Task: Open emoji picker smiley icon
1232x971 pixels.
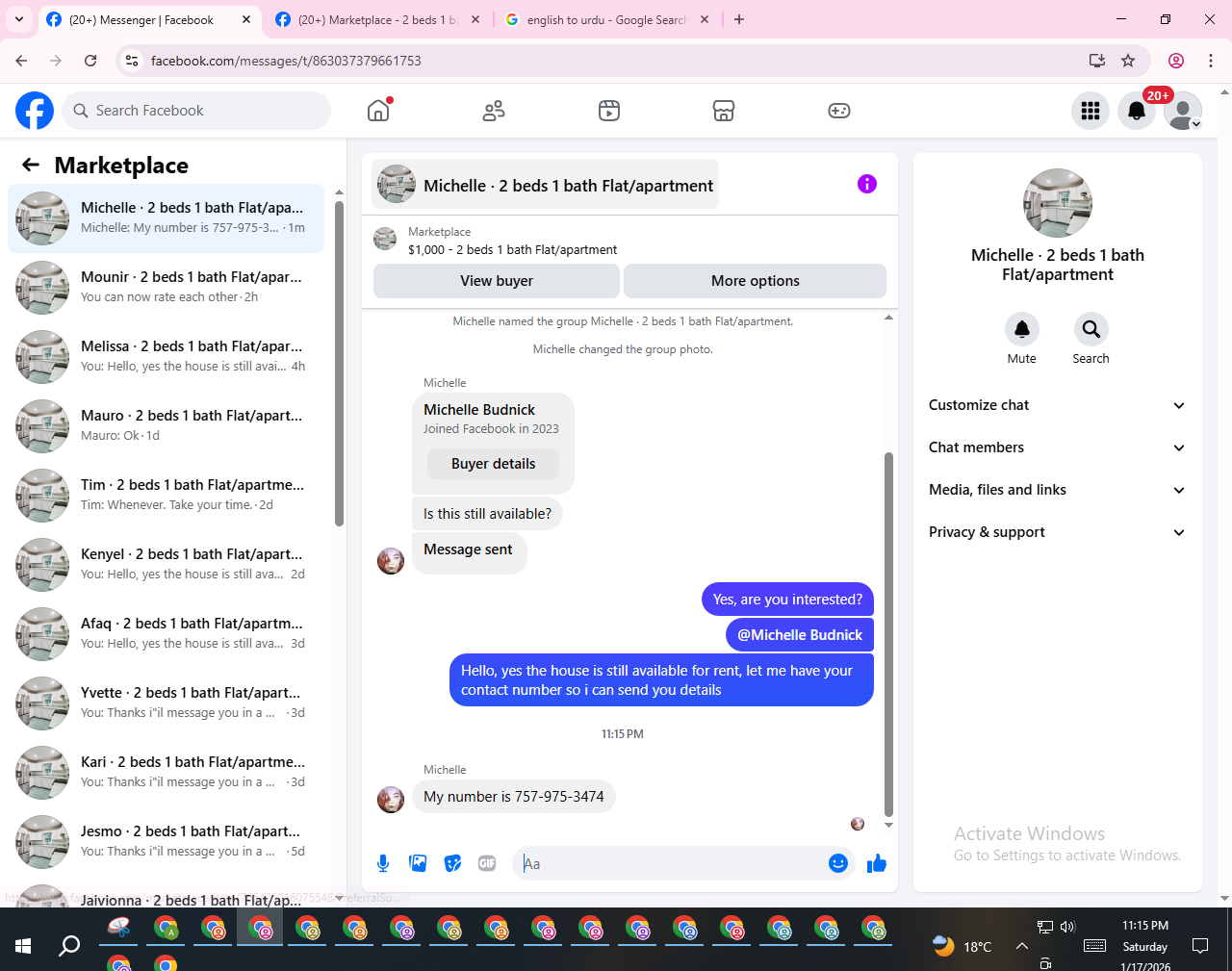Action: (x=838, y=863)
